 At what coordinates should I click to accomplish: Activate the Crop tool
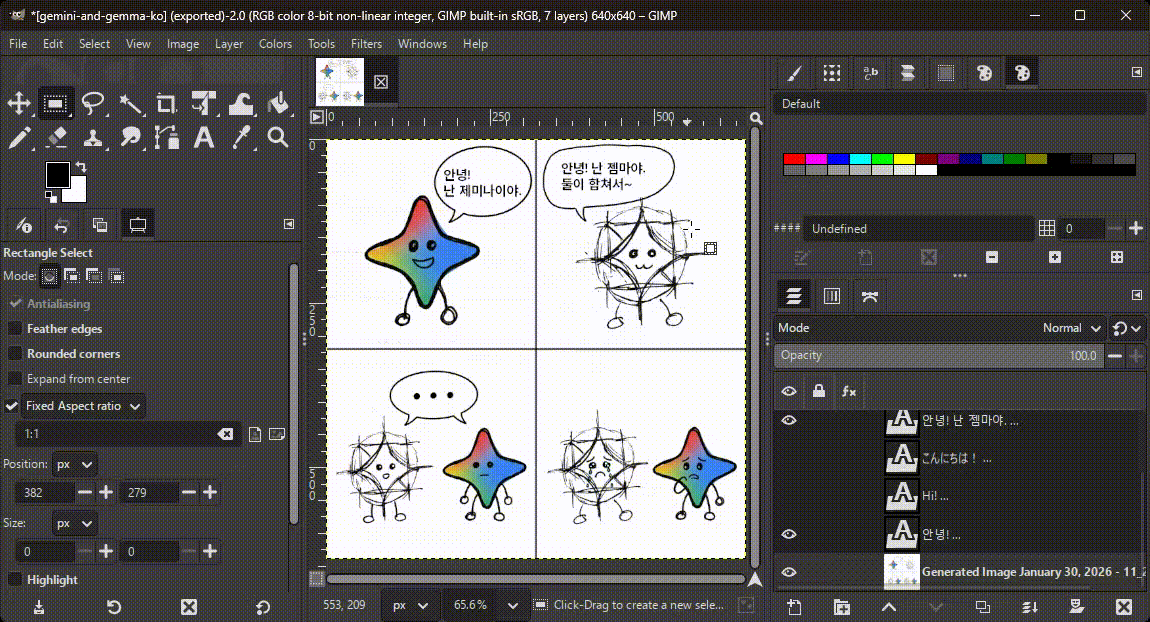[167, 104]
